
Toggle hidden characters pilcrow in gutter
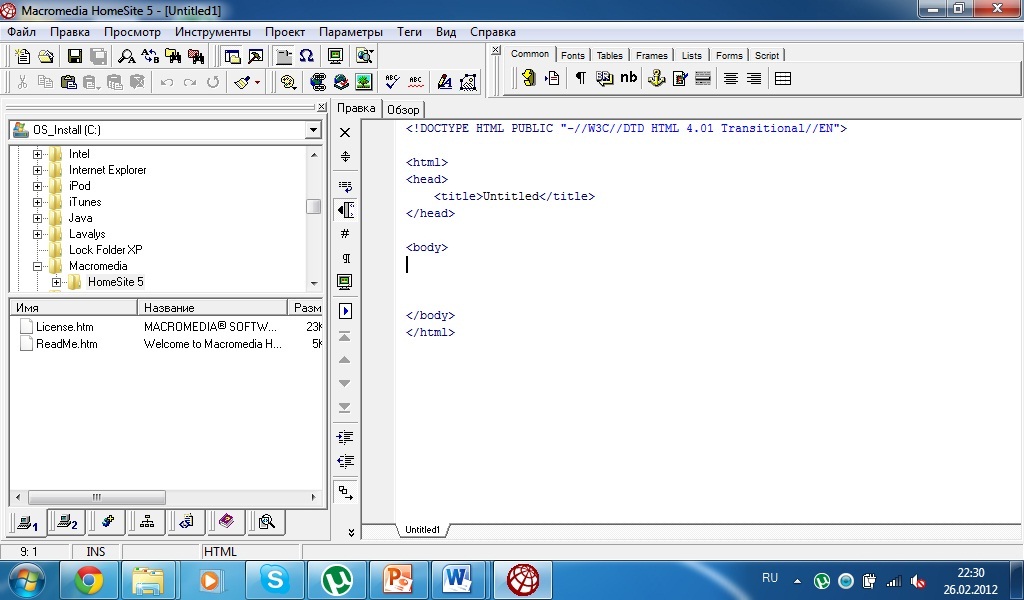click(345, 258)
